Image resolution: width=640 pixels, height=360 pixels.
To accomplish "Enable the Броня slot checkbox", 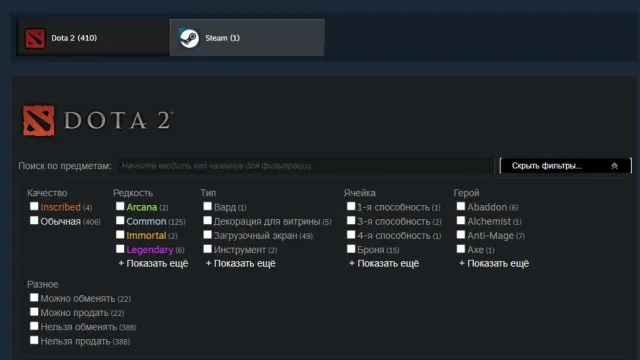I will point(351,249).
